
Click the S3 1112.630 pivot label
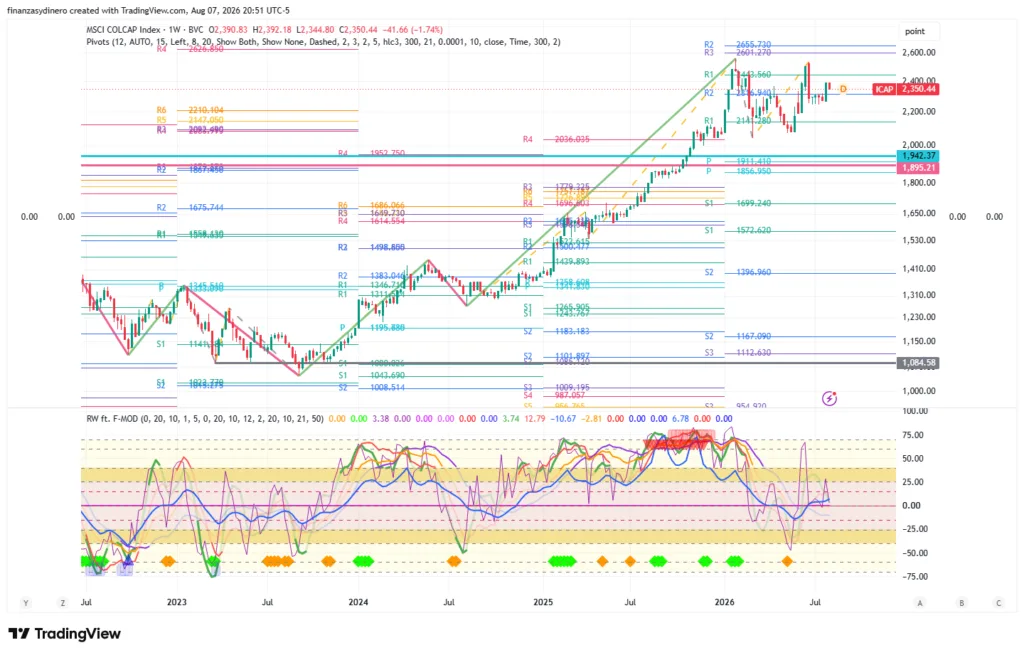[x=738, y=353]
